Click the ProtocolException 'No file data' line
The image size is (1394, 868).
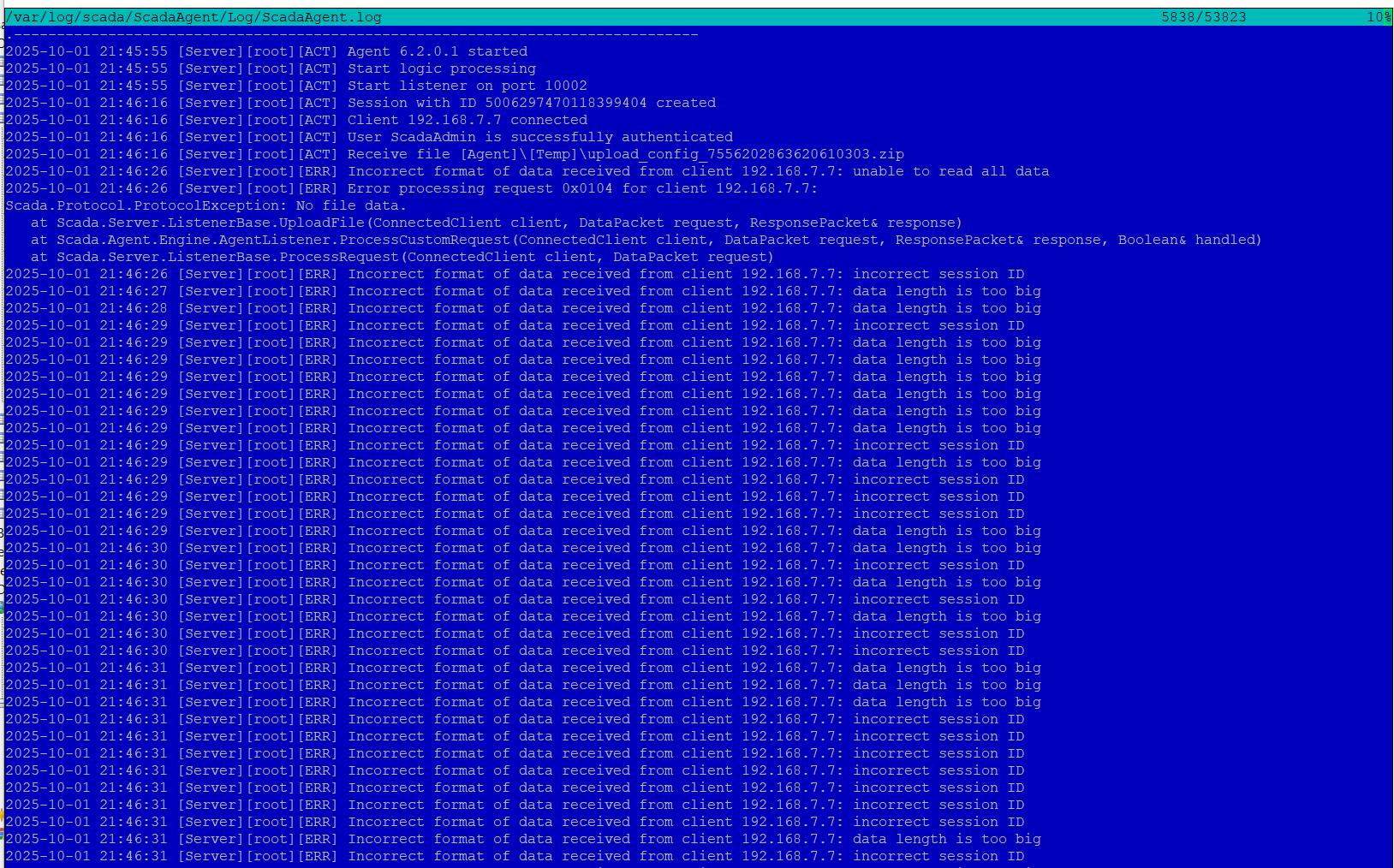pyautogui.click(x=206, y=205)
